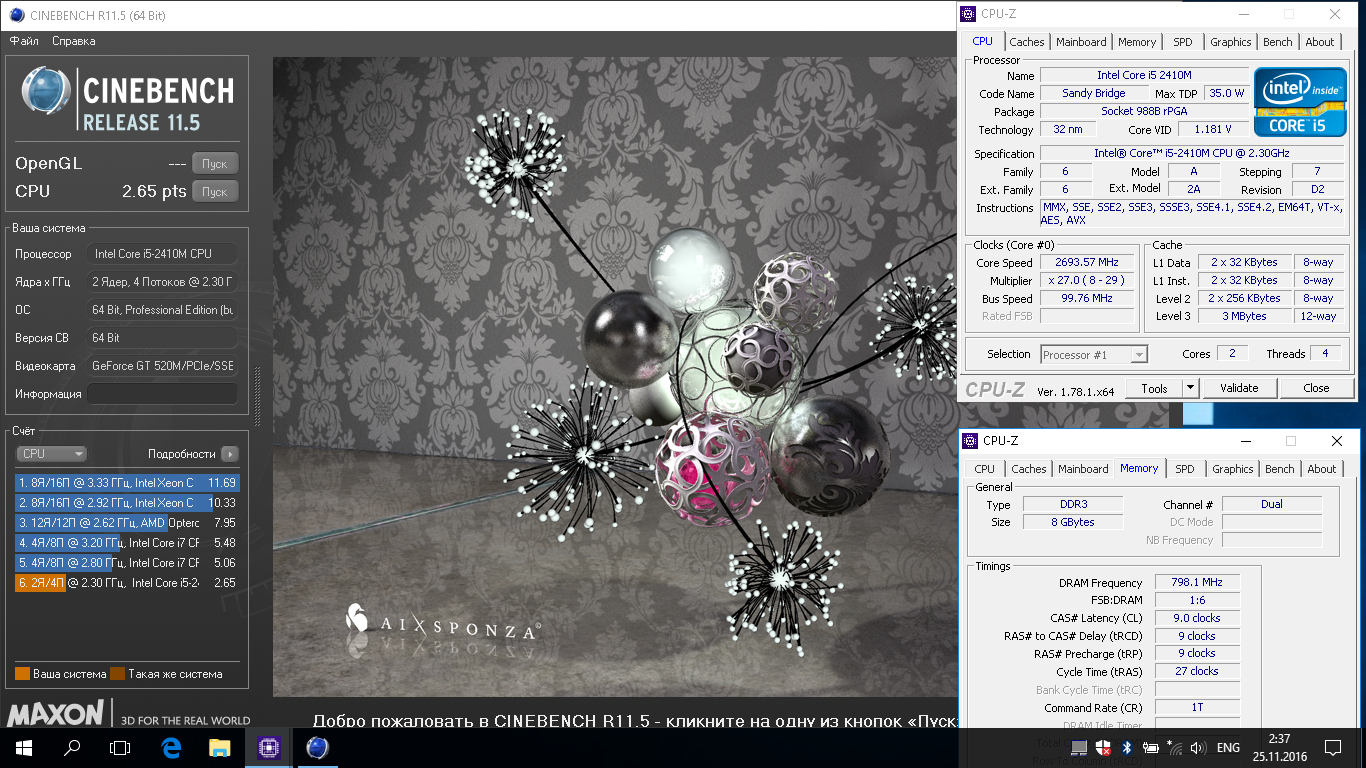1366x768 pixels.
Task: Select ranking row 6 Core i5 2.65
Action: pos(127,583)
